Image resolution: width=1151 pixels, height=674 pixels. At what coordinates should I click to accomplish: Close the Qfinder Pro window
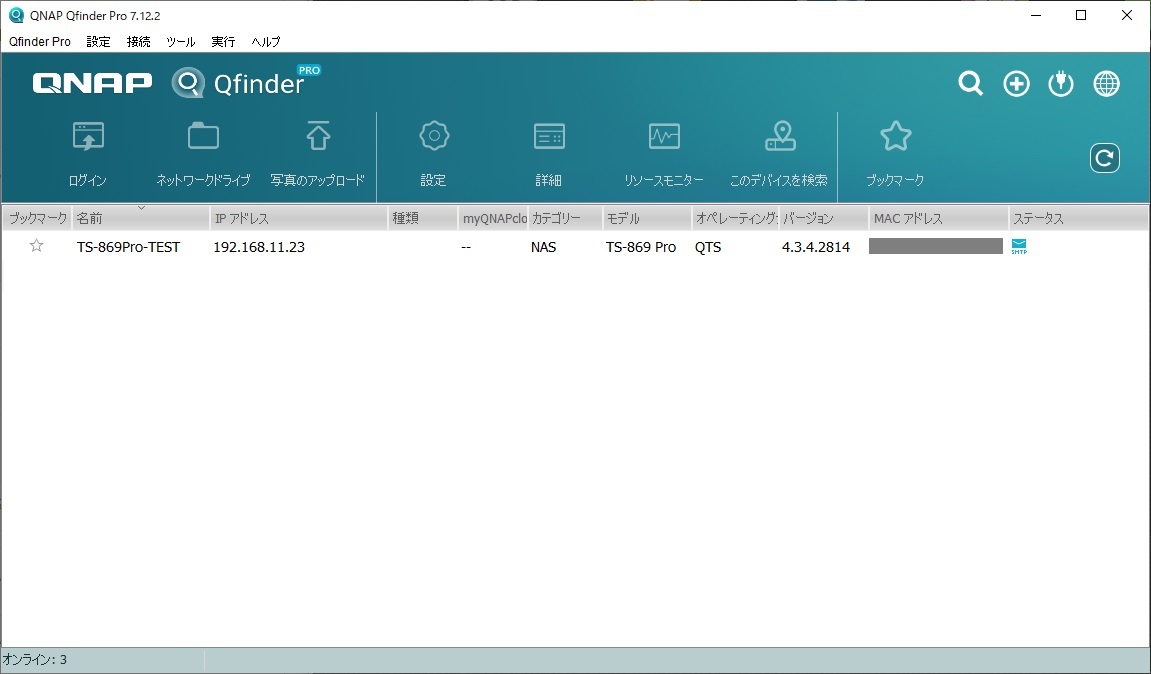click(x=1127, y=15)
